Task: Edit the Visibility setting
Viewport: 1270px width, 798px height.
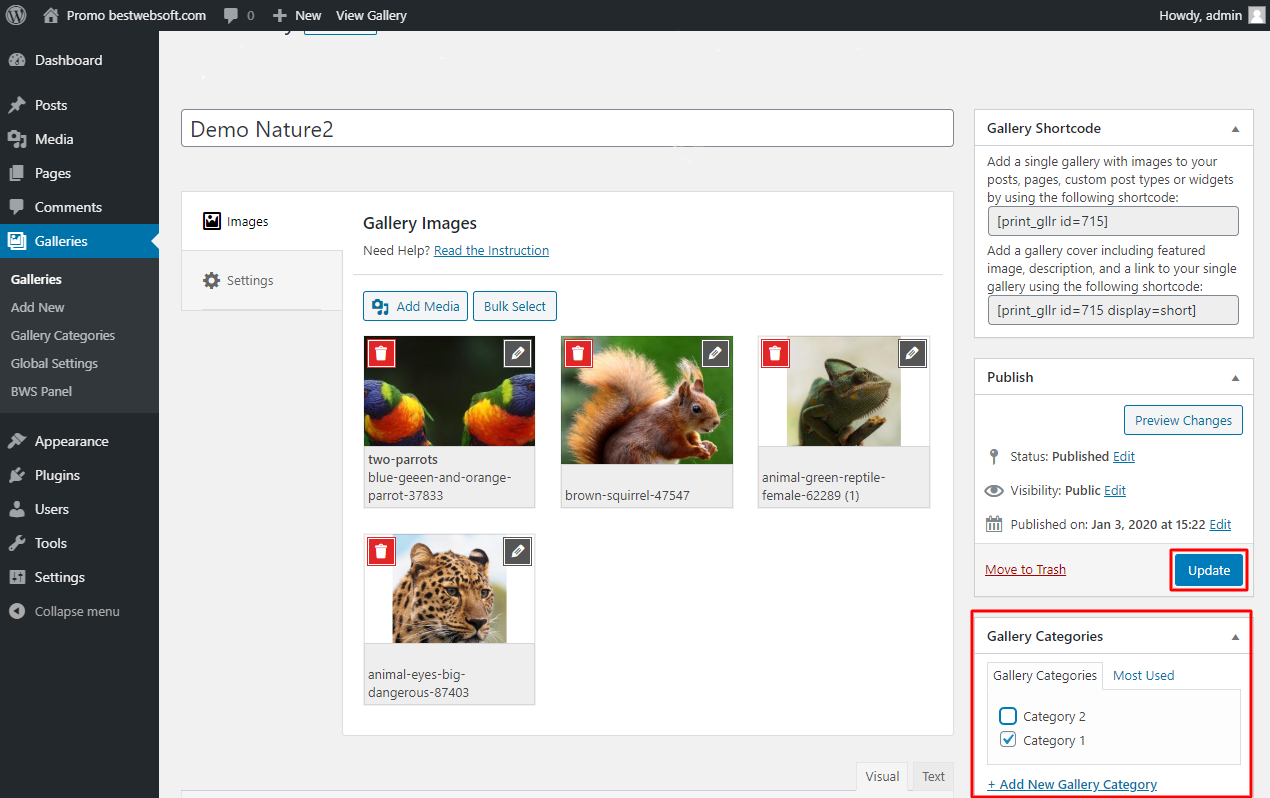Action: (x=1115, y=490)
